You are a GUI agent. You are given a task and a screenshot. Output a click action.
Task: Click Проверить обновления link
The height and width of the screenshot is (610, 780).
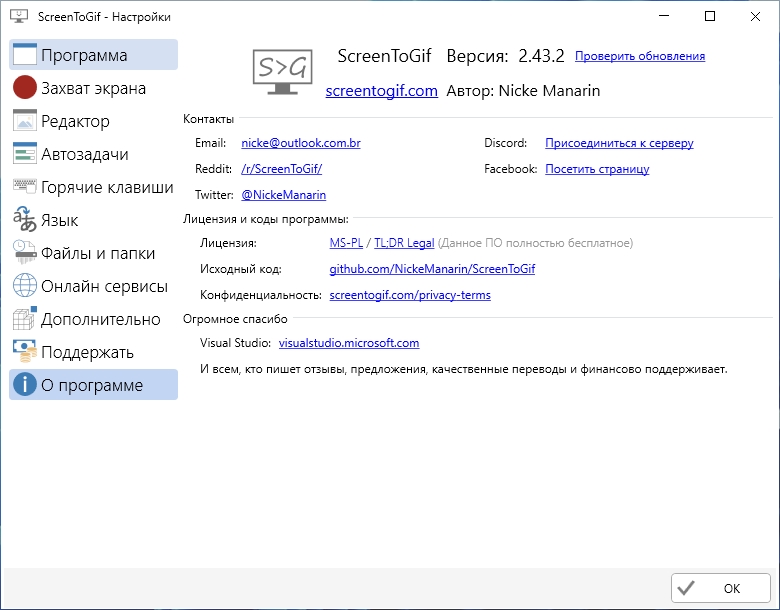click(640, 56)
